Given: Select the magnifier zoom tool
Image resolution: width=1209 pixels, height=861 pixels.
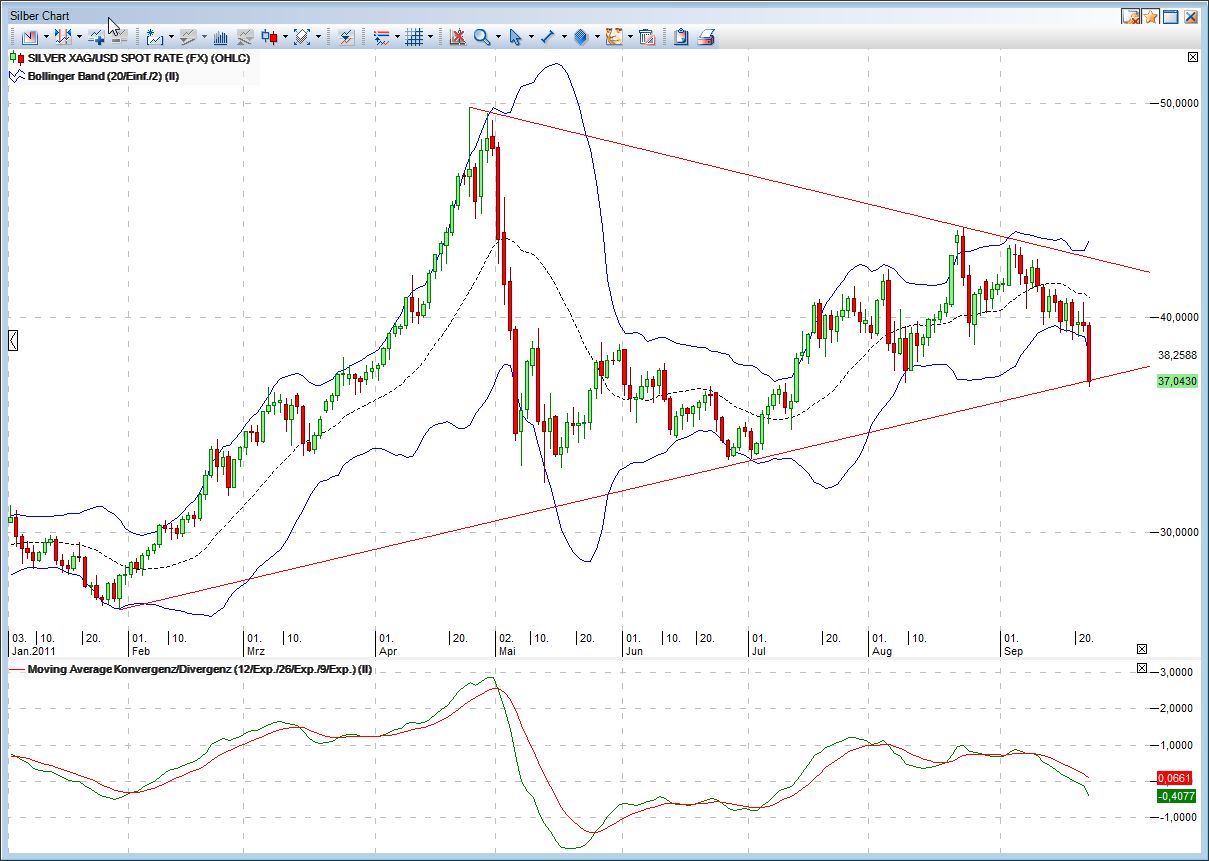Looking at the screenshot, I should [x=482, y=37].
